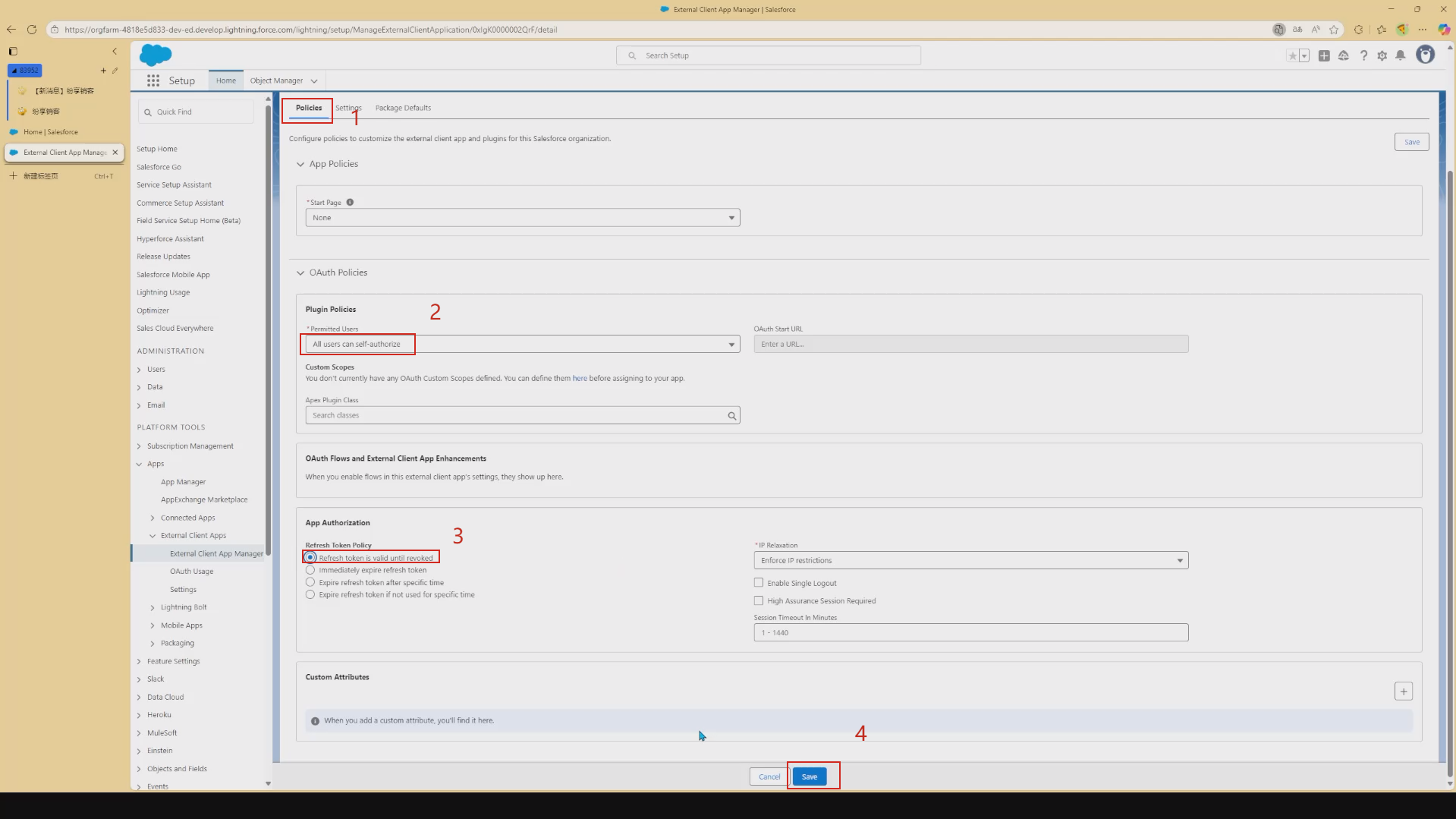Click the favorites star icon in Salesforce header
Screen dimensions: 1456x819
(x=1292, y=55)
